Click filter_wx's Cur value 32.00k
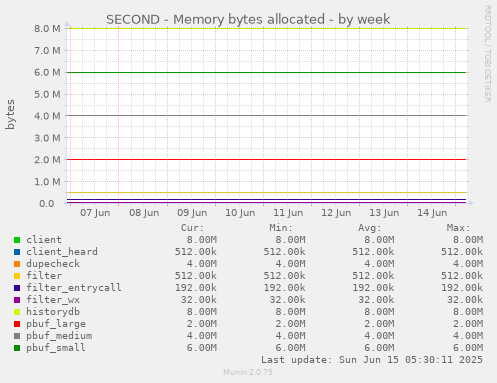Viewport: 497px width, 383px height. [x=199, y=300]
